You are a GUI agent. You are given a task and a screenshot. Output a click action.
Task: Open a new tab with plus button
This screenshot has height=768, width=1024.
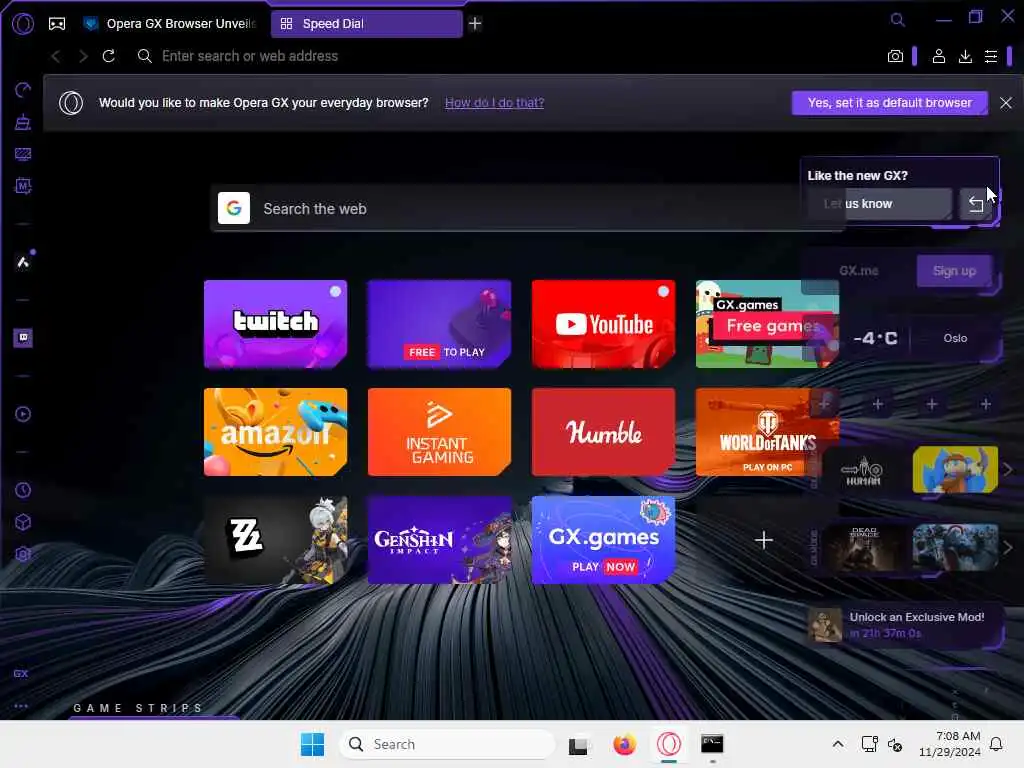[475, 24]
